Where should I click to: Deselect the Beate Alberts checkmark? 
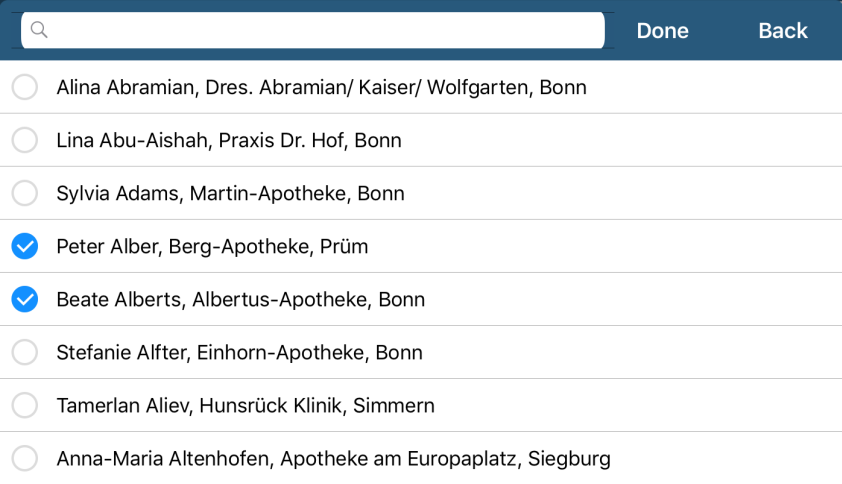[x=24, y=299]
